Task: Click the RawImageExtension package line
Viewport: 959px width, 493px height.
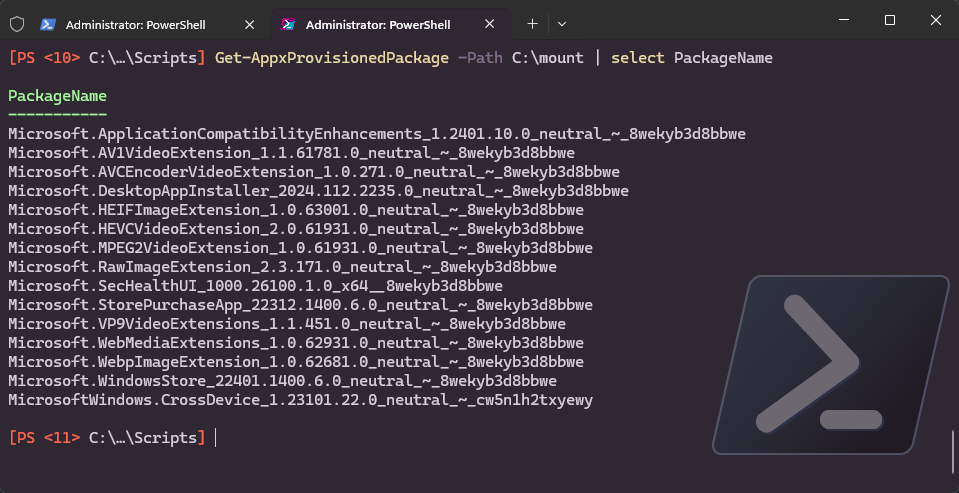Action: [283, 267]
